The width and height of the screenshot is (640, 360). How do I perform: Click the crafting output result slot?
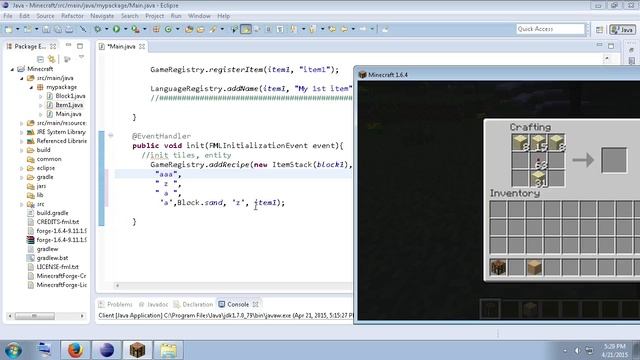coord(613,160)
